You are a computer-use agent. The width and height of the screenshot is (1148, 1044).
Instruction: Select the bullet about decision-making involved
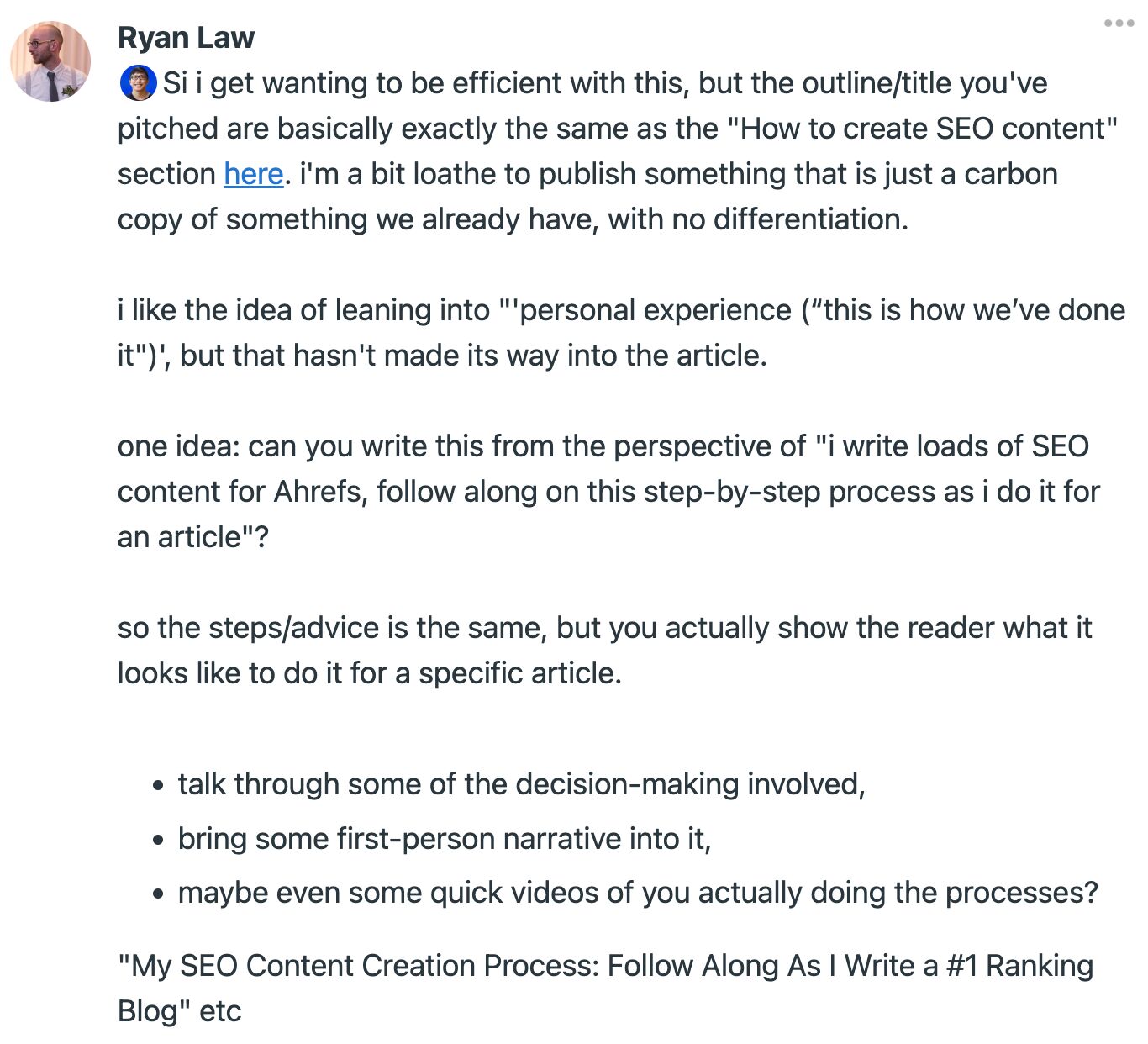point(521,784)
